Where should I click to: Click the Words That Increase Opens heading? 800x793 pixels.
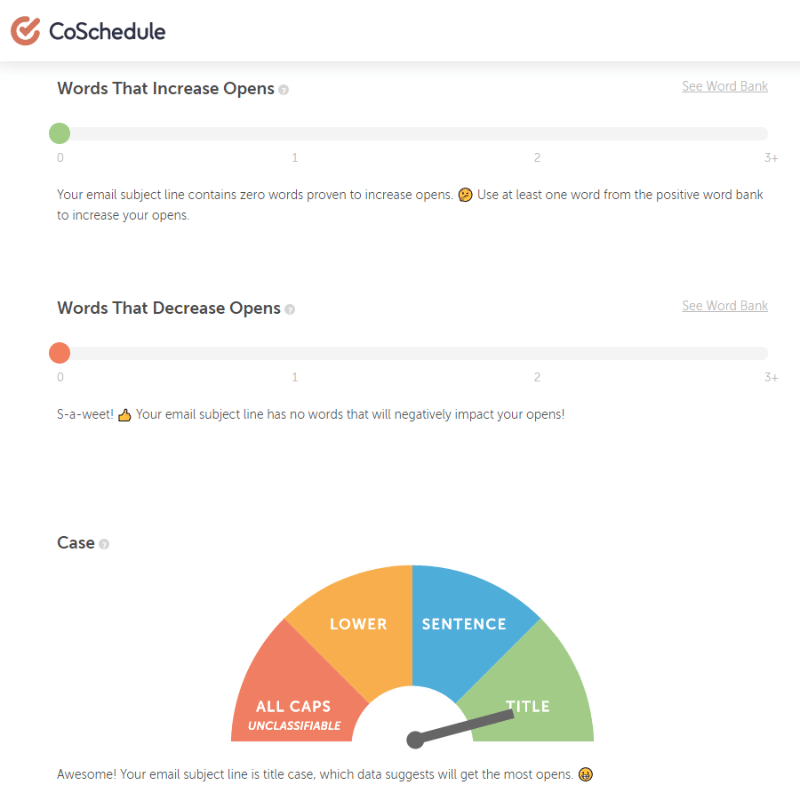165,88
